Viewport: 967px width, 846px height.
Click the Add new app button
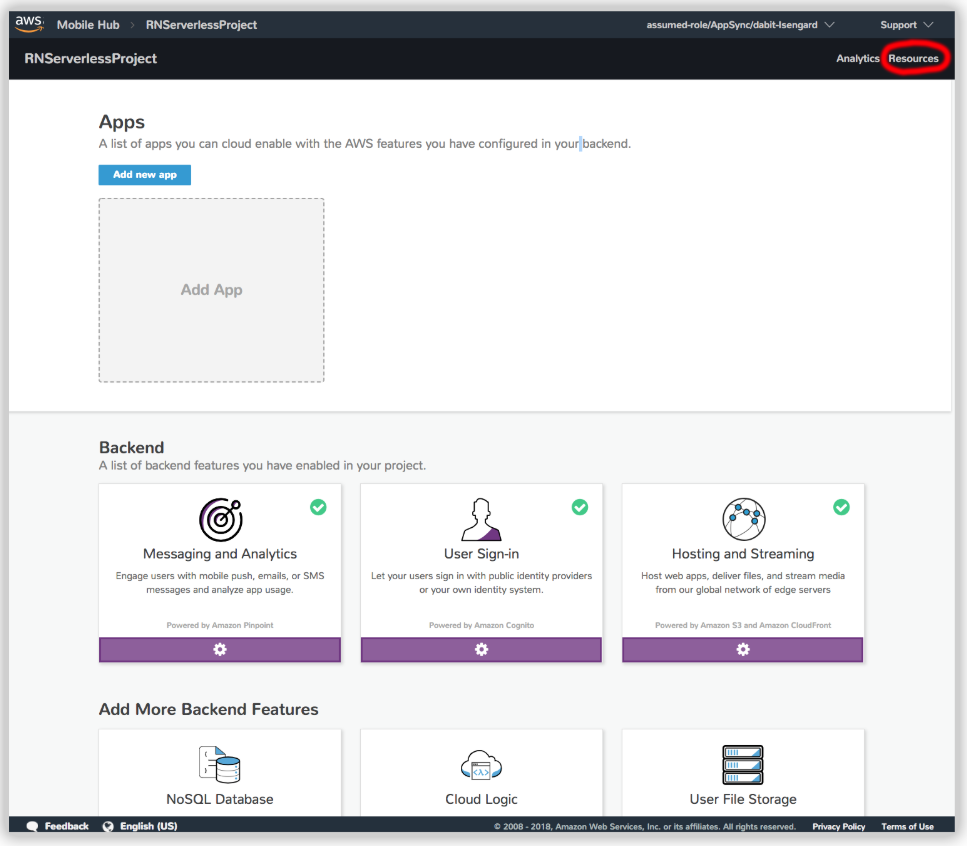pos(145,175)
